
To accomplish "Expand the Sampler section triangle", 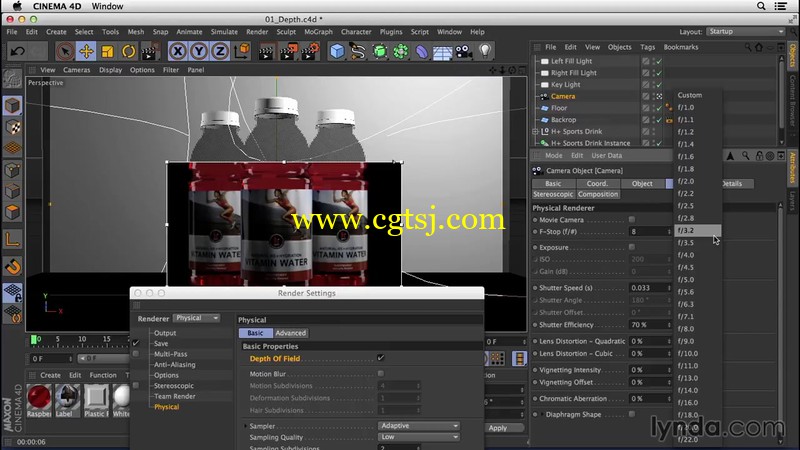I will coord(245,426).
